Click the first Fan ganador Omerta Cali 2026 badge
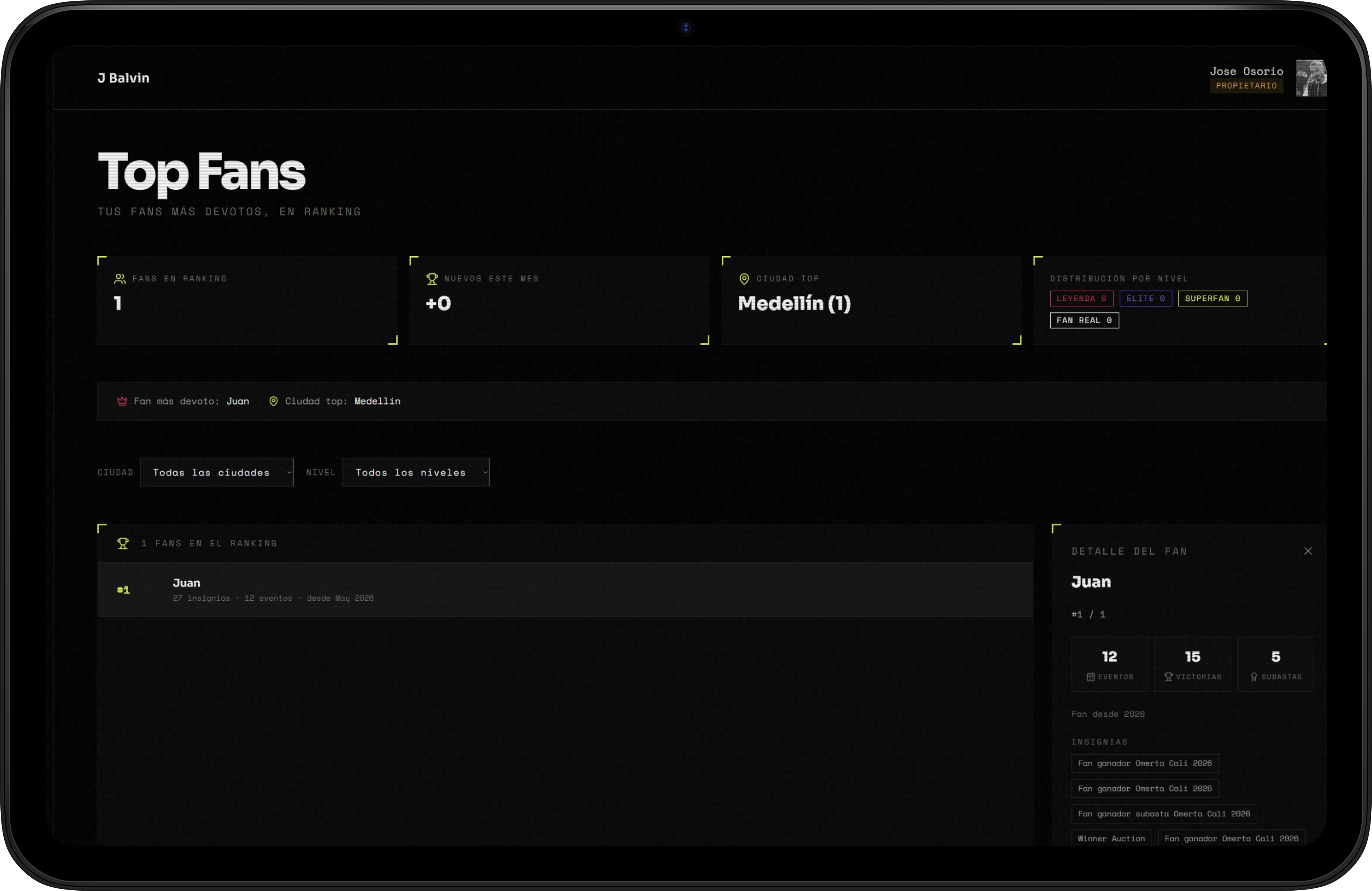1372x891 pixels. [1145, 763]
